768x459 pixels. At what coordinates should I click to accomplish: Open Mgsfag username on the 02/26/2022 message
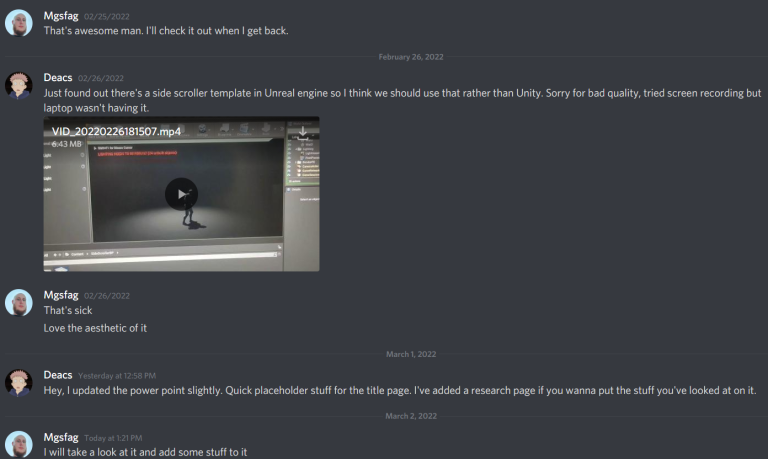[x=61, y=295]
